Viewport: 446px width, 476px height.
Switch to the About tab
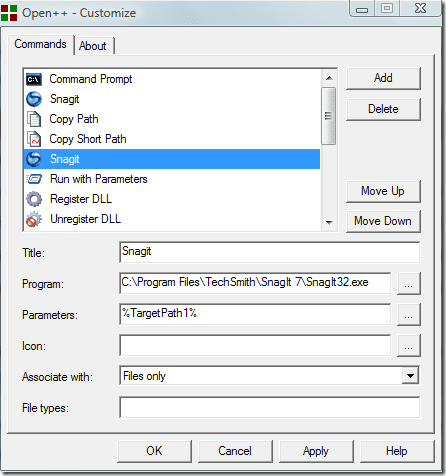coord(93,46)
